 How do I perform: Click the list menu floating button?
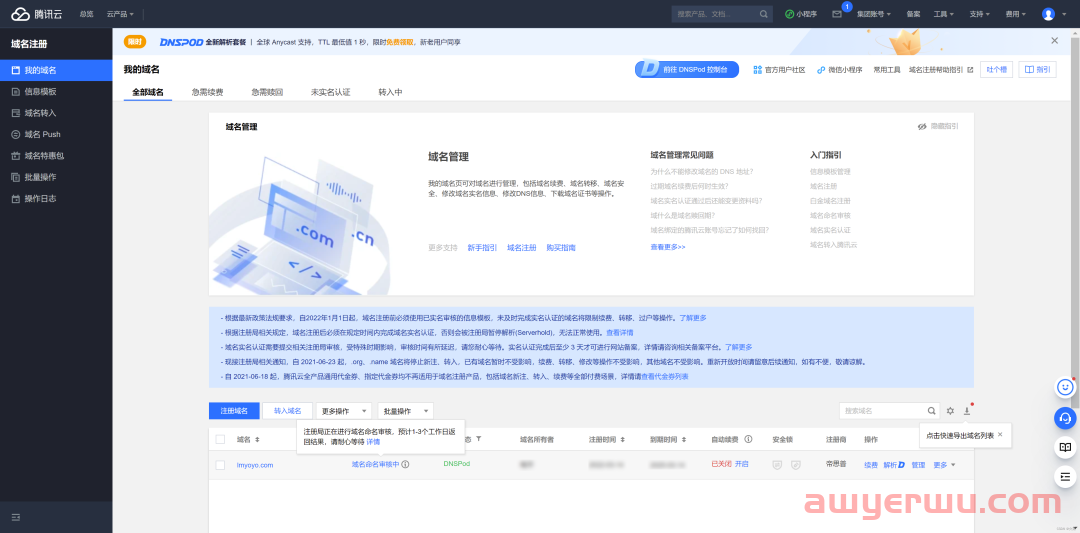(x=1066, y=476)
